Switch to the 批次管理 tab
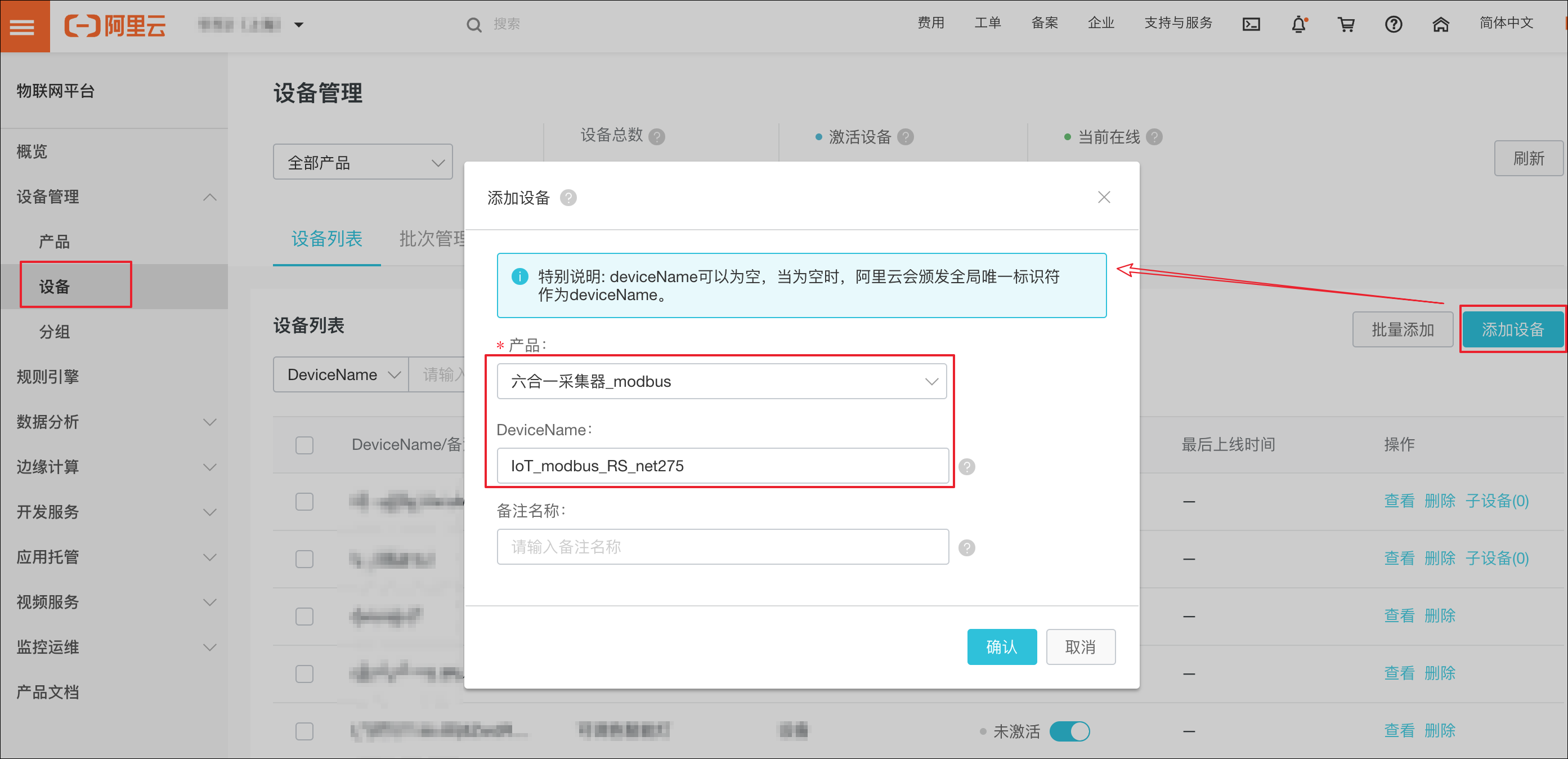This screenshot has width=1568, height=759. click(432, 239)
